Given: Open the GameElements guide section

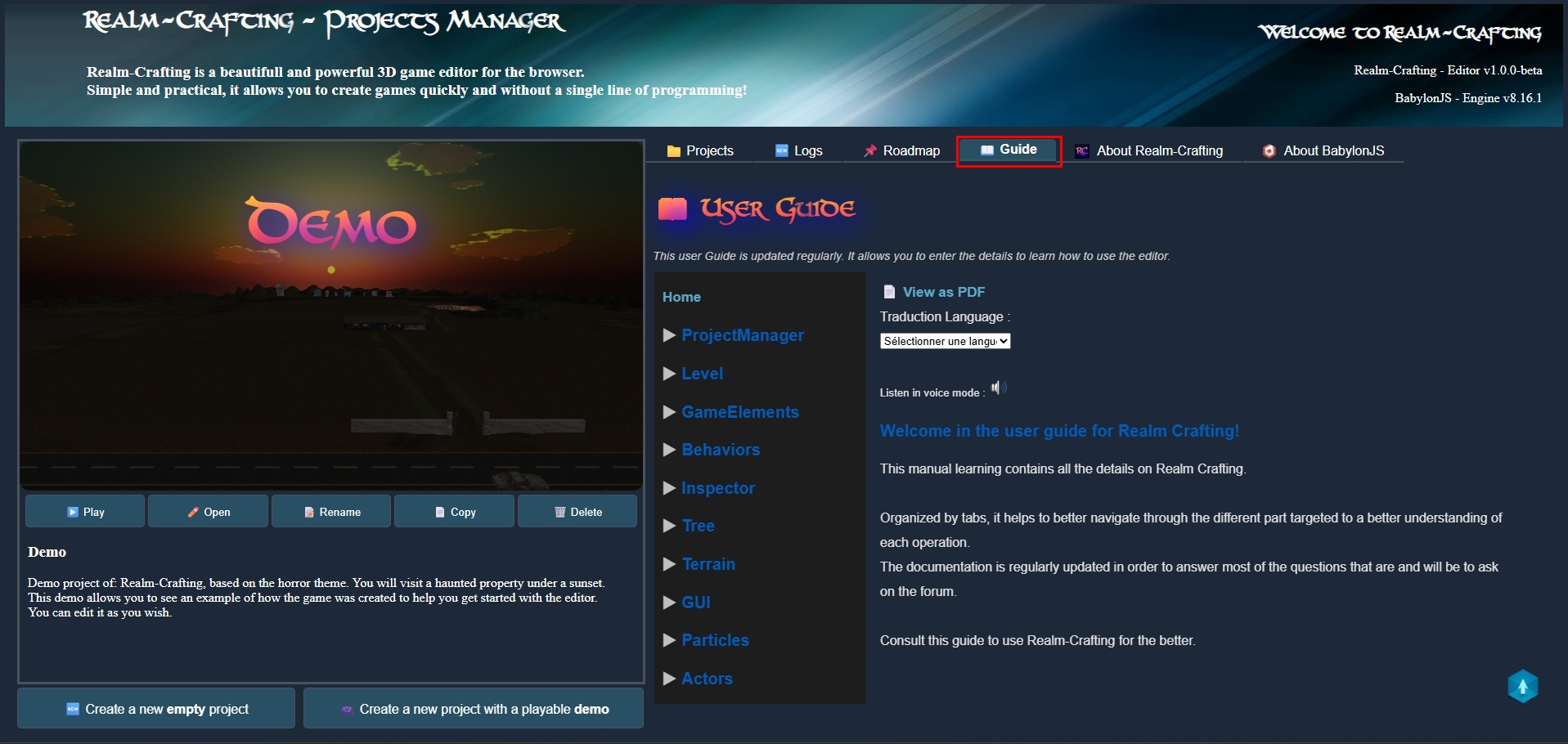Looking at the screenshot, I should (740, 412).
